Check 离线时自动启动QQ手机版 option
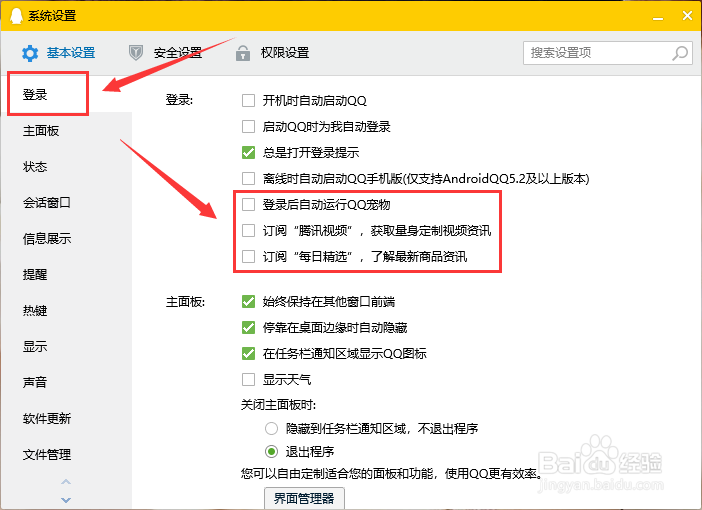Image resolution: width=702 pixels, height=510 pixels. pos(248,178)
